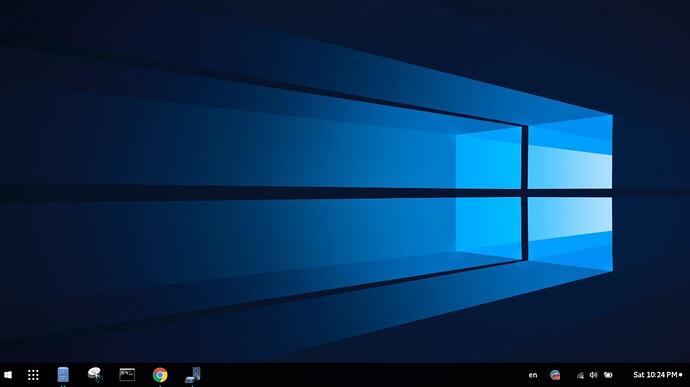Open the terminal window icon
This screenshot has width=690, height=387.
tap(127, 375)
